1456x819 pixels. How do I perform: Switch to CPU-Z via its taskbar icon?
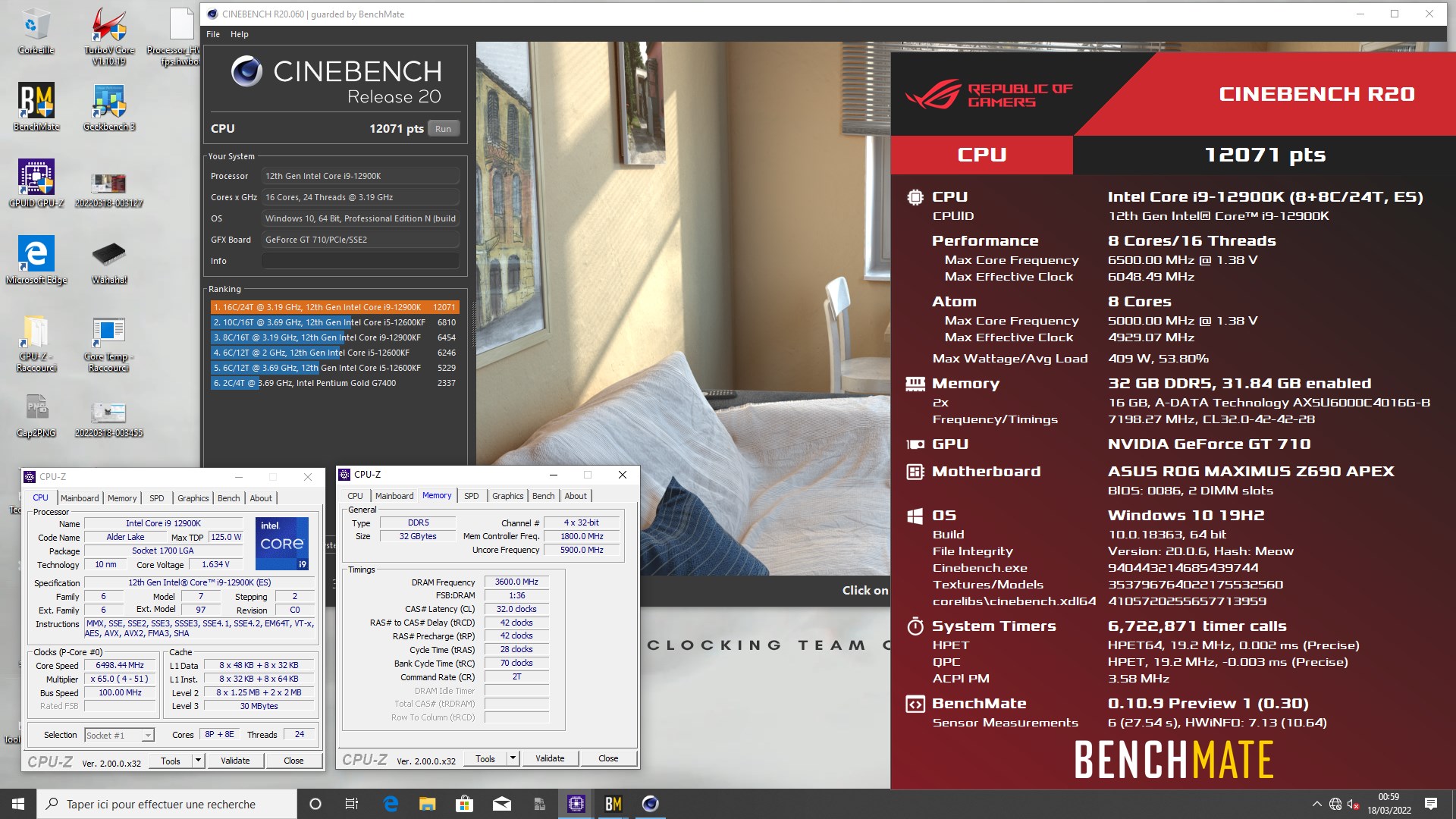pos(576,804)
